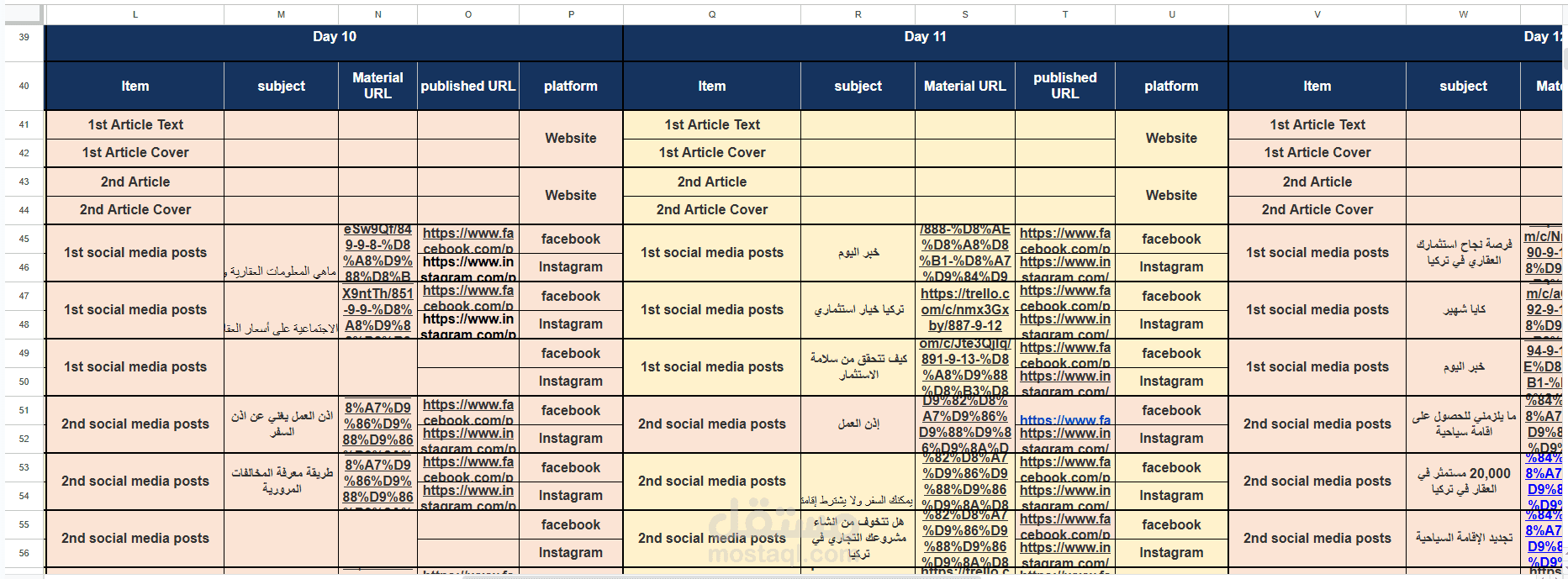This screenshot has height=579, width=1568.
Task: Select column L header
Action: pyautogui.click(x=135, y=14)
